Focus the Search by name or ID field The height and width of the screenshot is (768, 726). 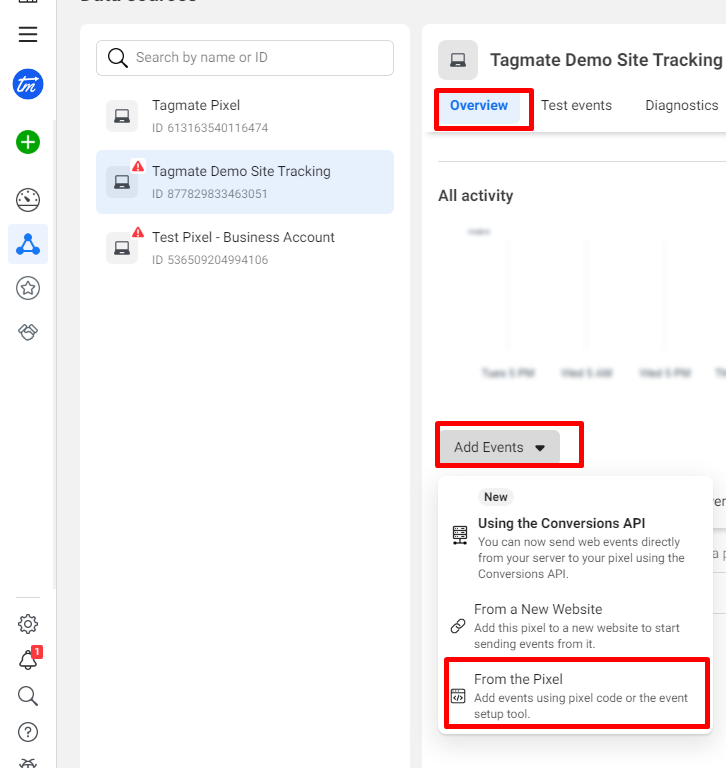245,58
